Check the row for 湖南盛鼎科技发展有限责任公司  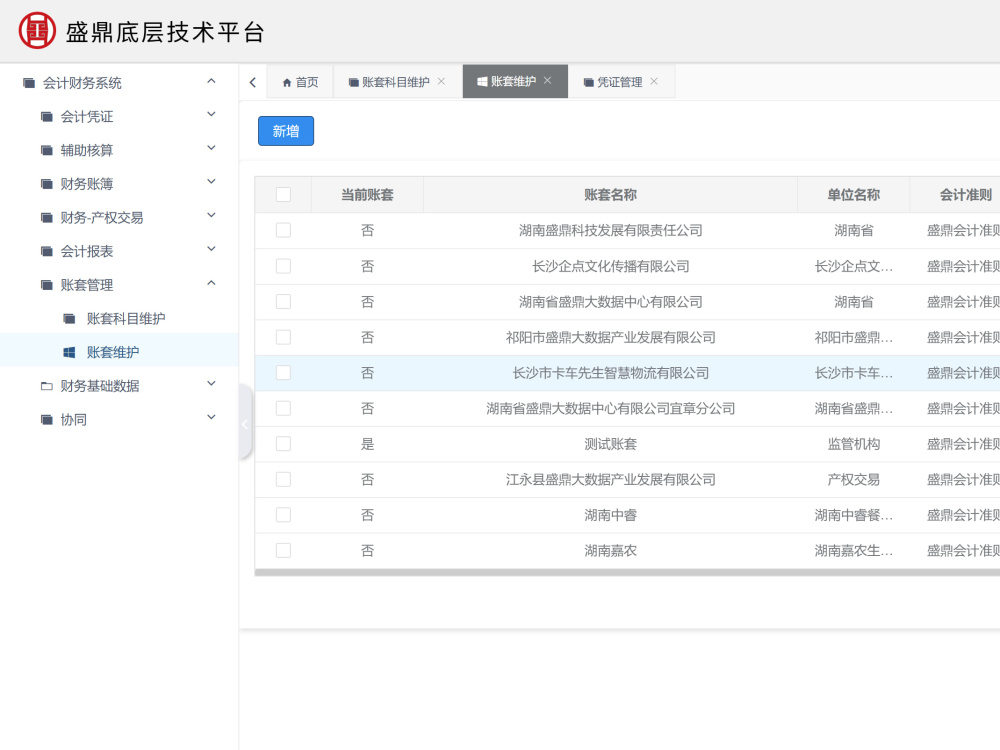point(283,230)
